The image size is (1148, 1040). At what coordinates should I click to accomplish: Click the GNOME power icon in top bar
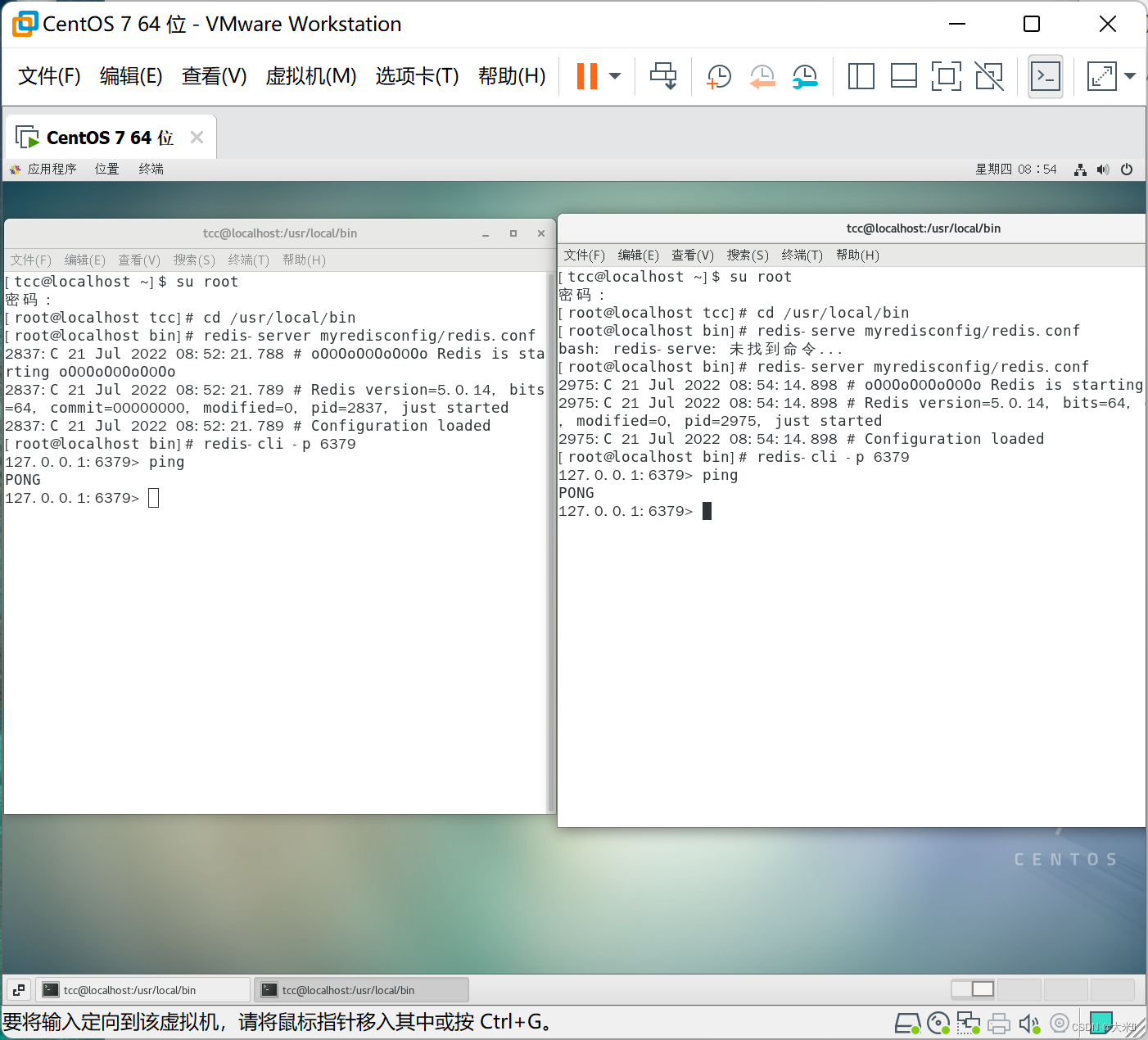[x=1127, y=170]
